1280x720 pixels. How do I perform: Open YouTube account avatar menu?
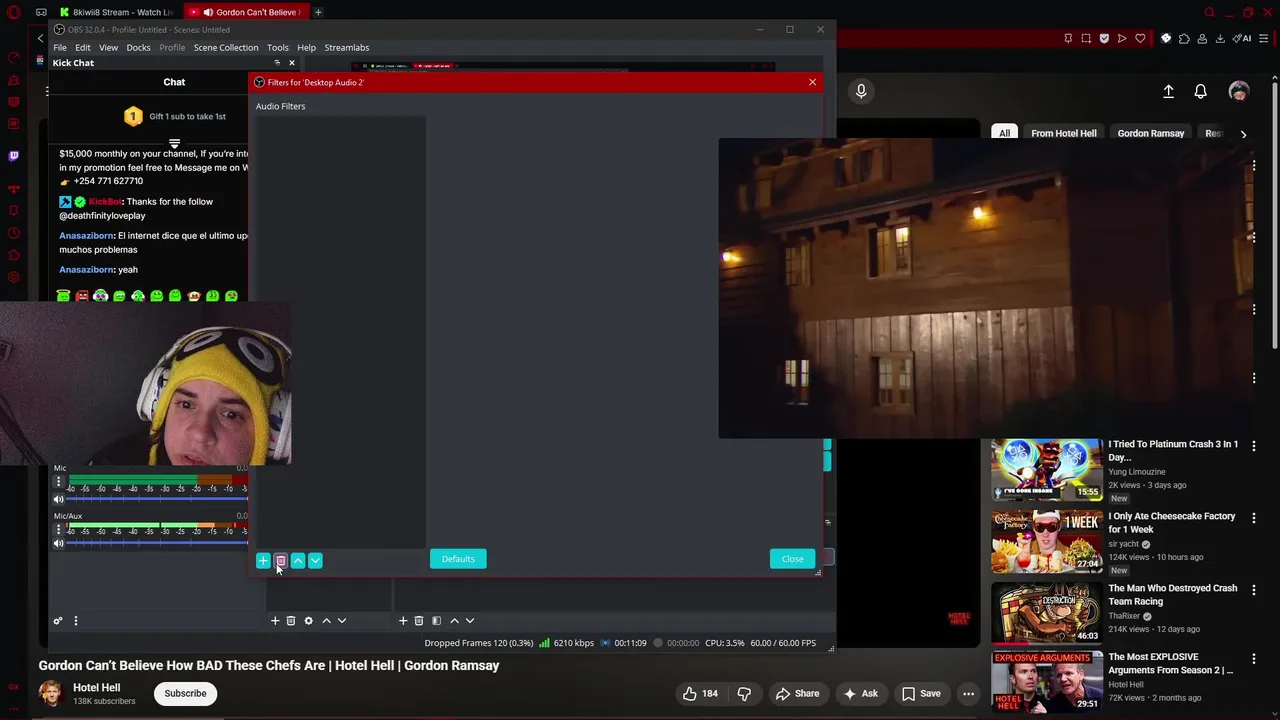pos(1239,91)
